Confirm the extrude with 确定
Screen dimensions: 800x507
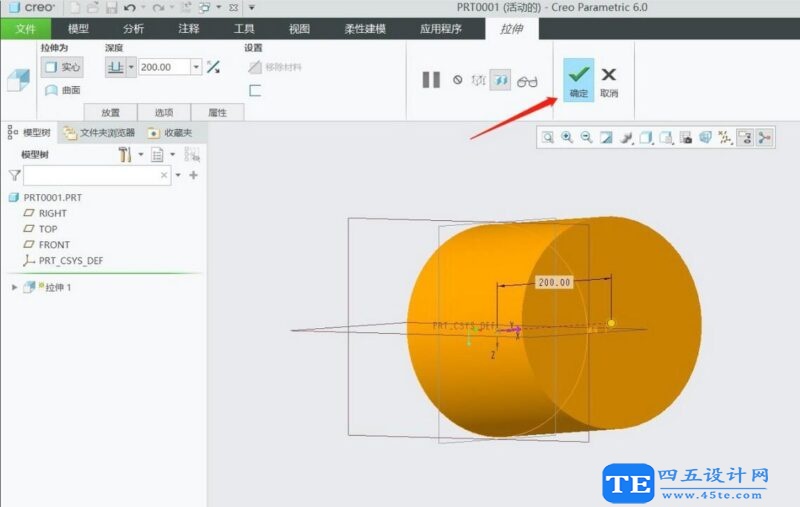[x=579, y=80]
